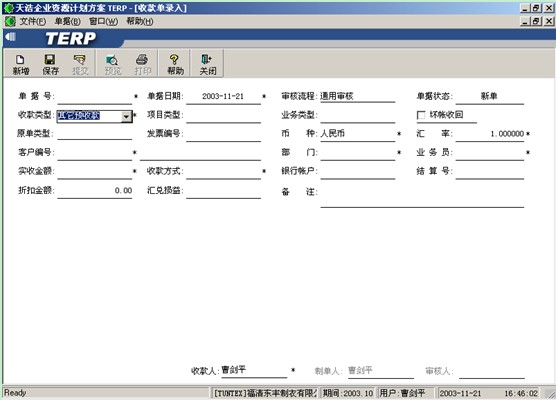Click the 打印 (Print) printer icon
Viewport: 556px width, 400px height.
coord(143,64)
